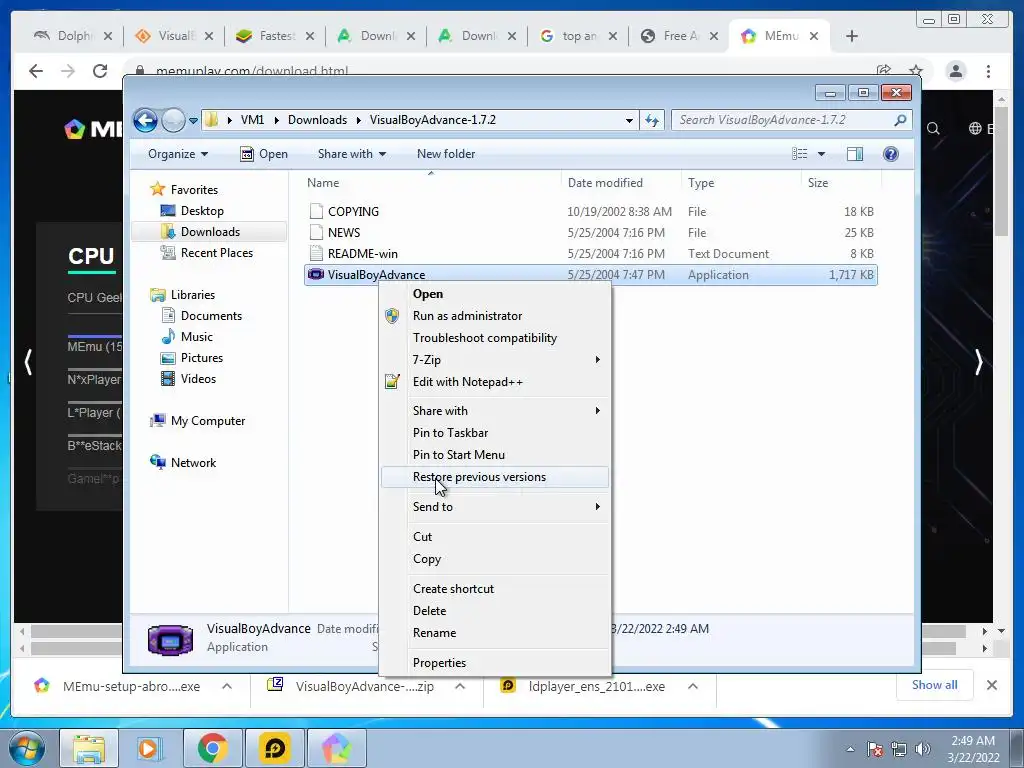Select the README-win text document
This screenshot has height=768, width=1024.
point(362,253)
